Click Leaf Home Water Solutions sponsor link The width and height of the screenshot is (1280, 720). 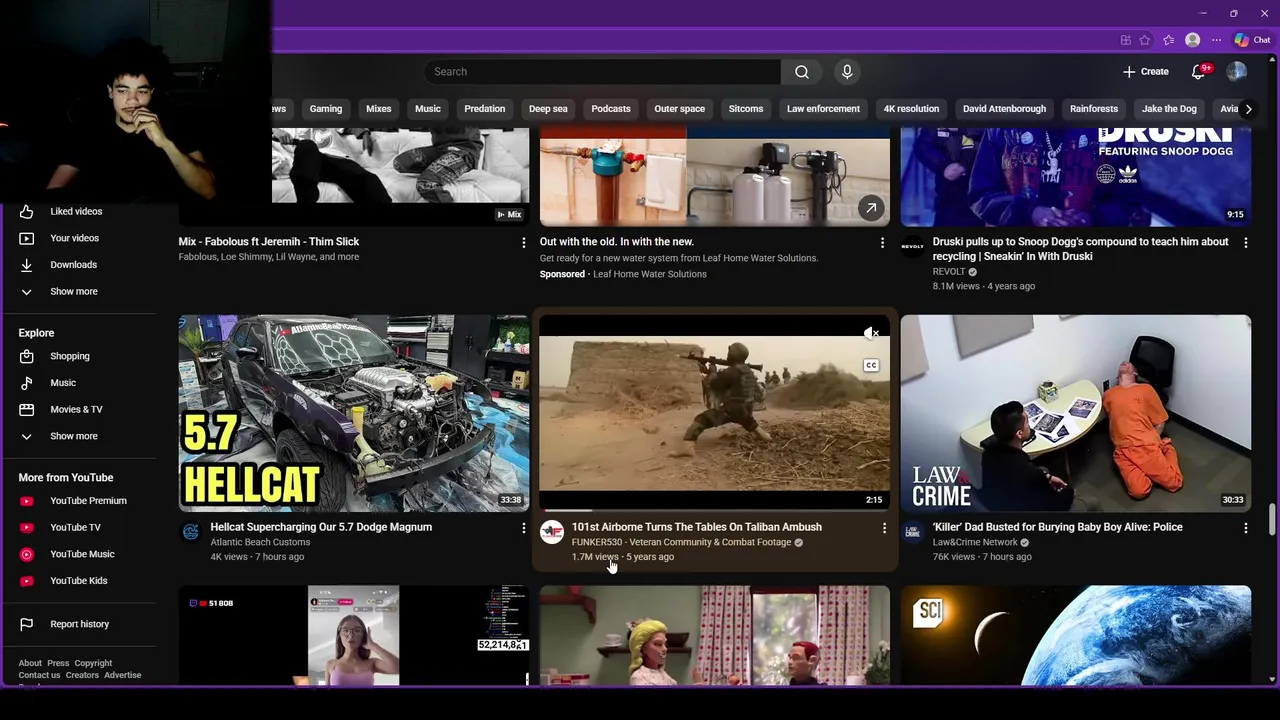click(649, 274)
